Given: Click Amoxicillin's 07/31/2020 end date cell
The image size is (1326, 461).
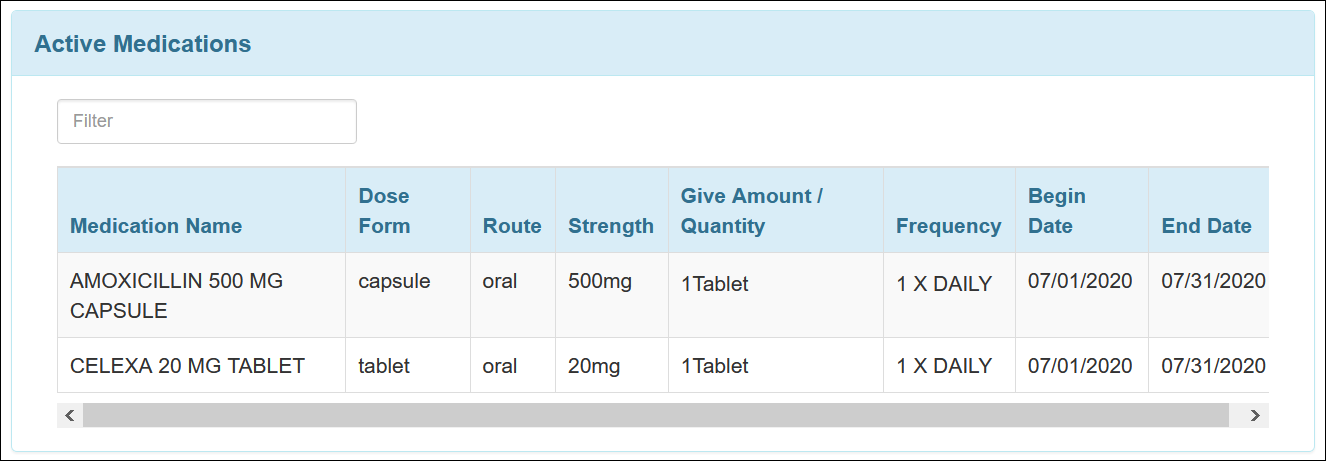Looking at the screenshot, I should (x=1213, y=280).
